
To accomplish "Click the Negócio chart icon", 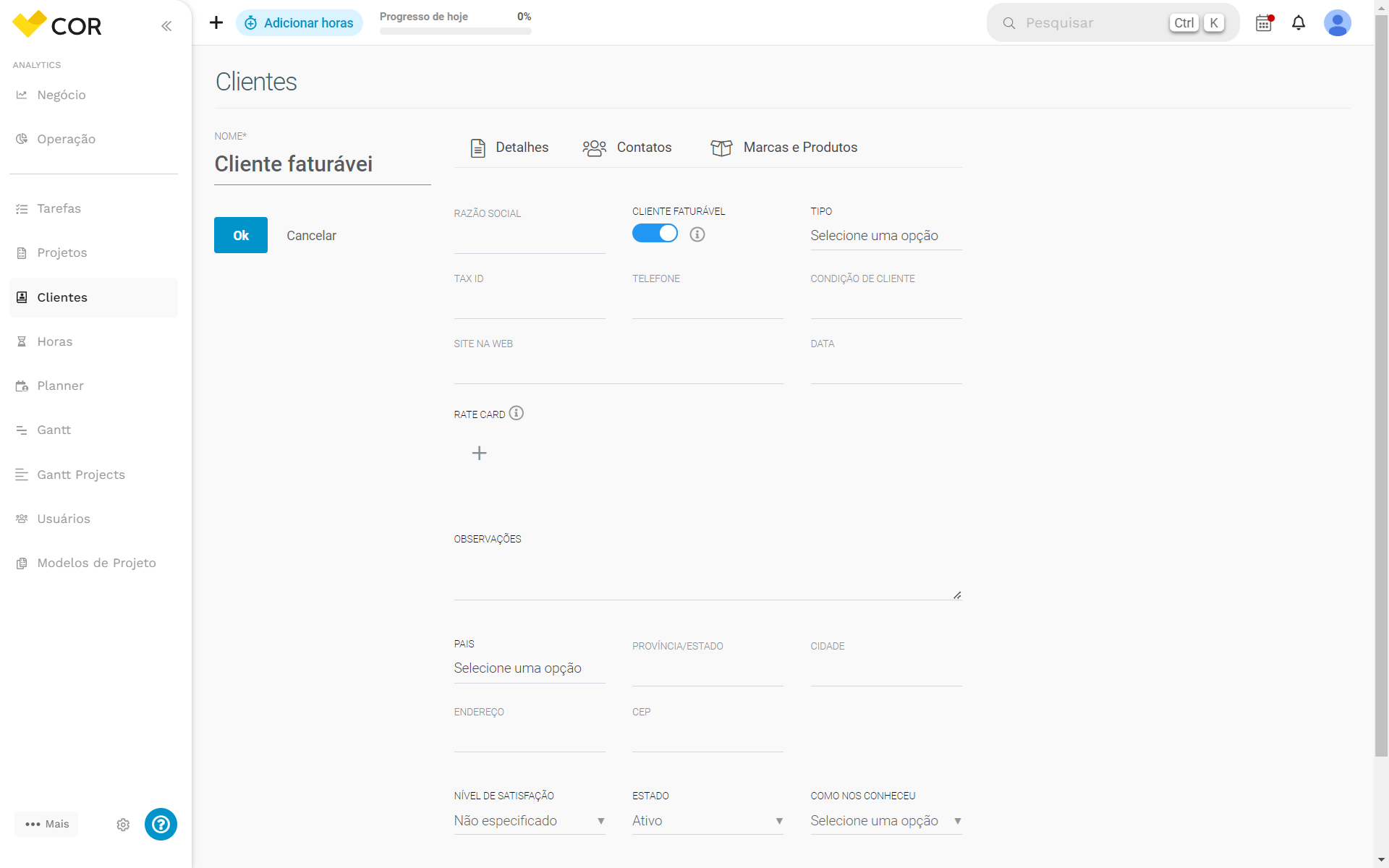I will [x=22, y=95].
